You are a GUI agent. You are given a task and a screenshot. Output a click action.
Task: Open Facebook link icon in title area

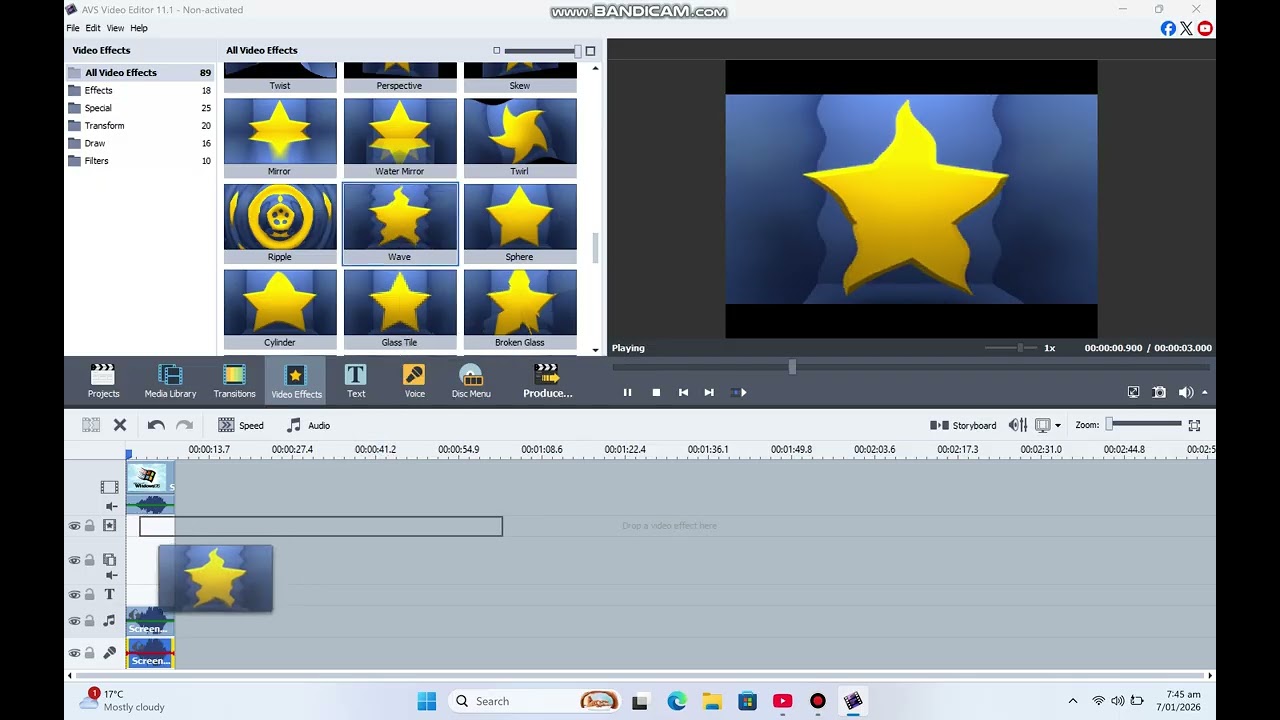1168,28
